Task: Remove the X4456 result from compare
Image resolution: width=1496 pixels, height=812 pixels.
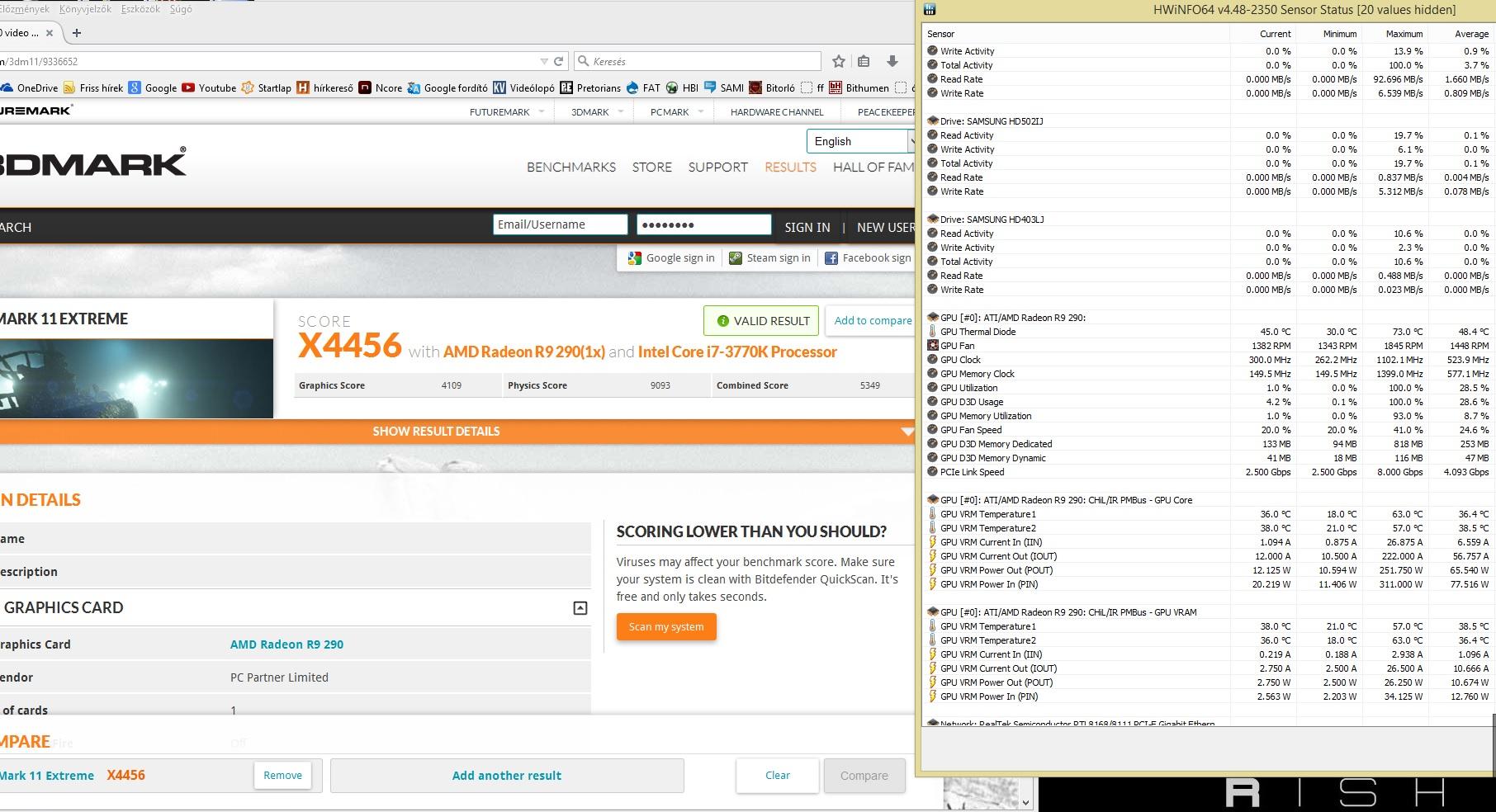Action: pyautogui.click(x=282, y=775)
